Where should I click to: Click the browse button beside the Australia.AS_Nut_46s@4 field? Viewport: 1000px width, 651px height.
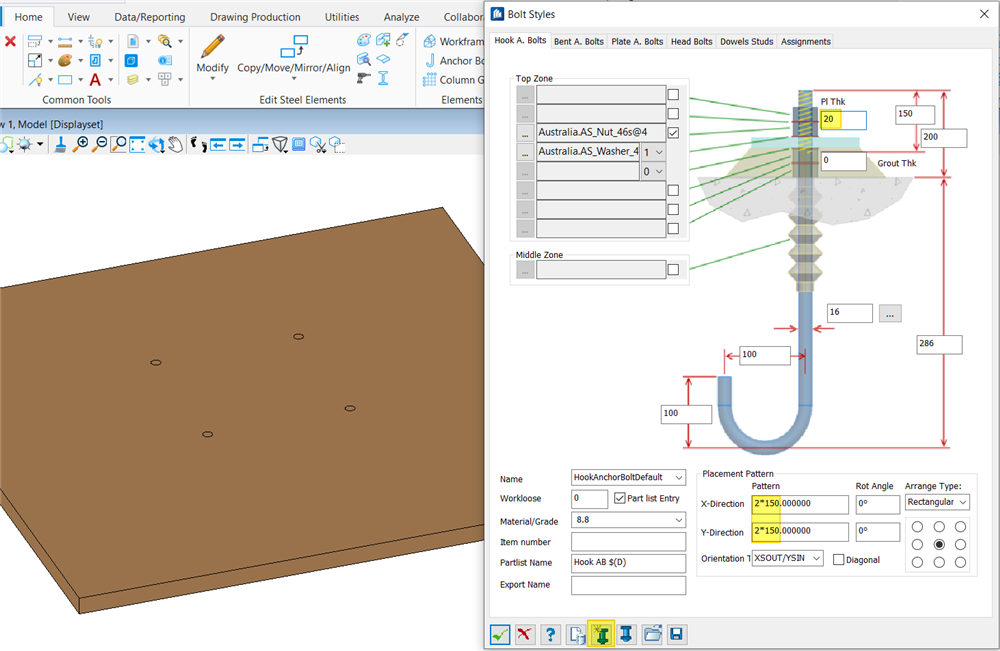point(525,133)
